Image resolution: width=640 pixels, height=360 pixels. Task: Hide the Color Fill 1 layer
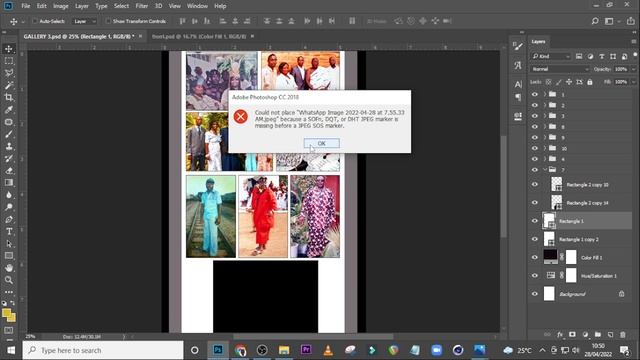pyautogui.click(x=535, y=258)
